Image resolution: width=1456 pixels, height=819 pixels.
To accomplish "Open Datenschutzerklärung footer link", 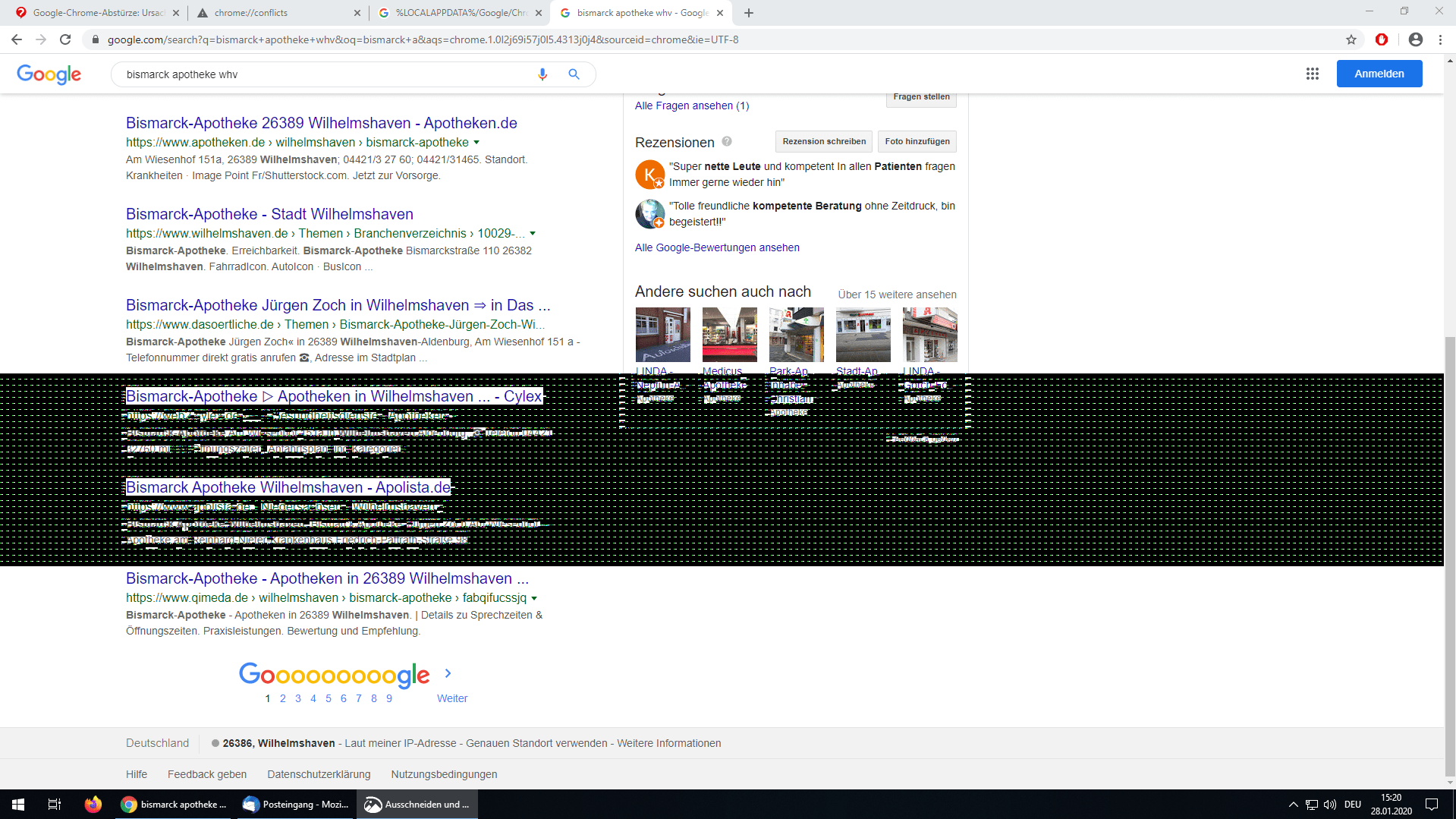I will 319,774.
